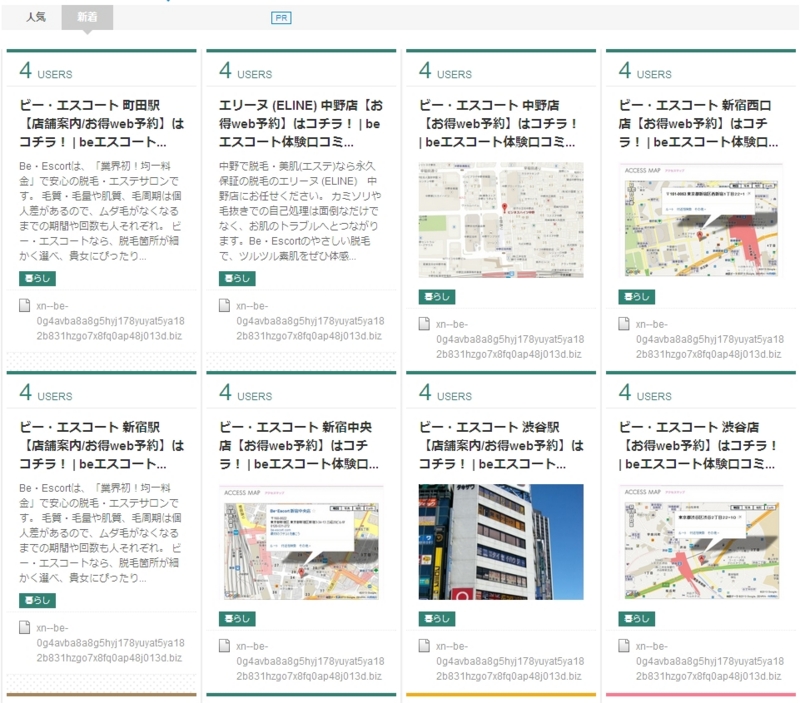Open the ビー・エスコート 新宿中央店 article title
This screenshot has height=703, width=800.
(298, 445)
